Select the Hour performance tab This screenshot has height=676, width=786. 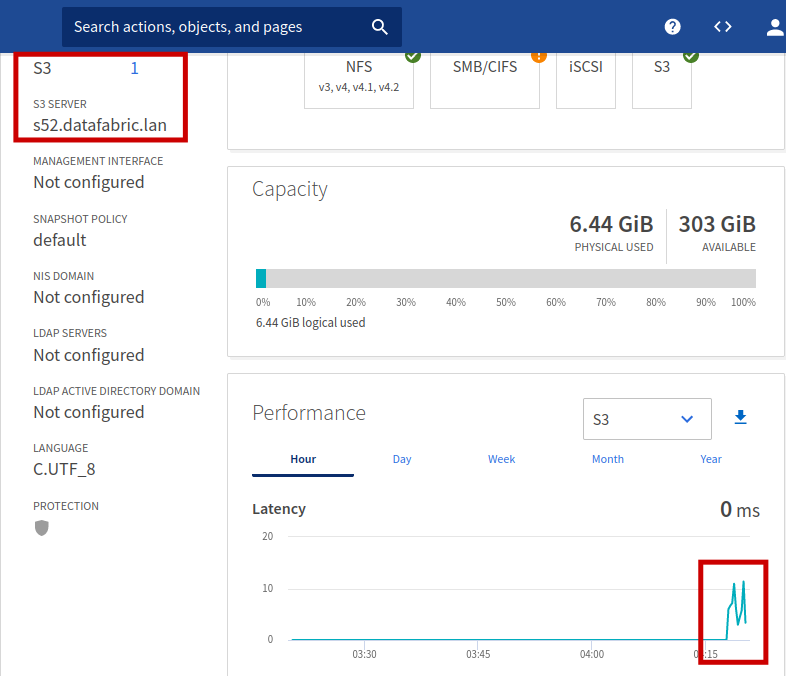(303, 460)
